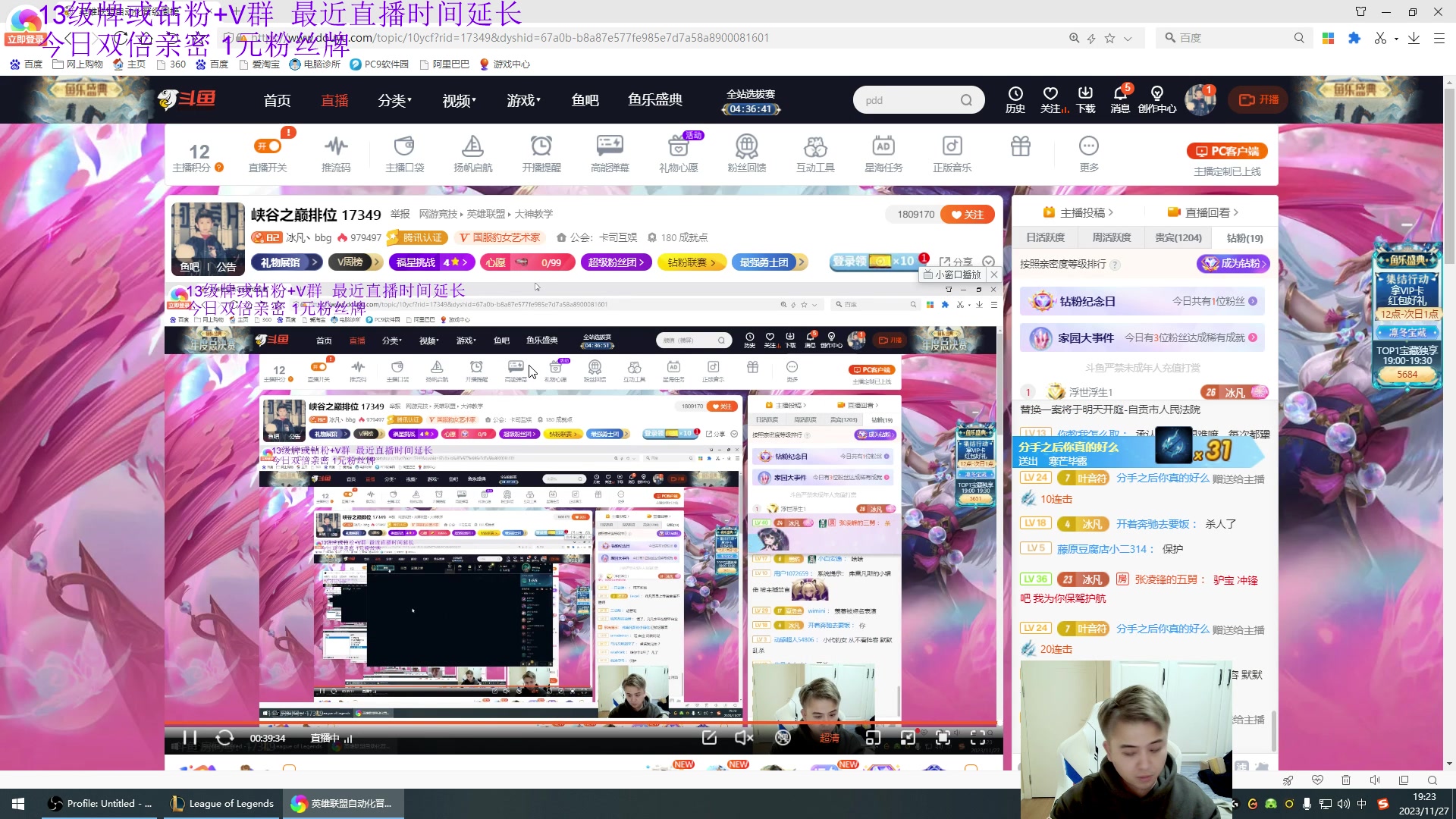This screenshot has height=819, width=1456.
Task: Click the orange 关注 follow button
Action: point(968,215)
